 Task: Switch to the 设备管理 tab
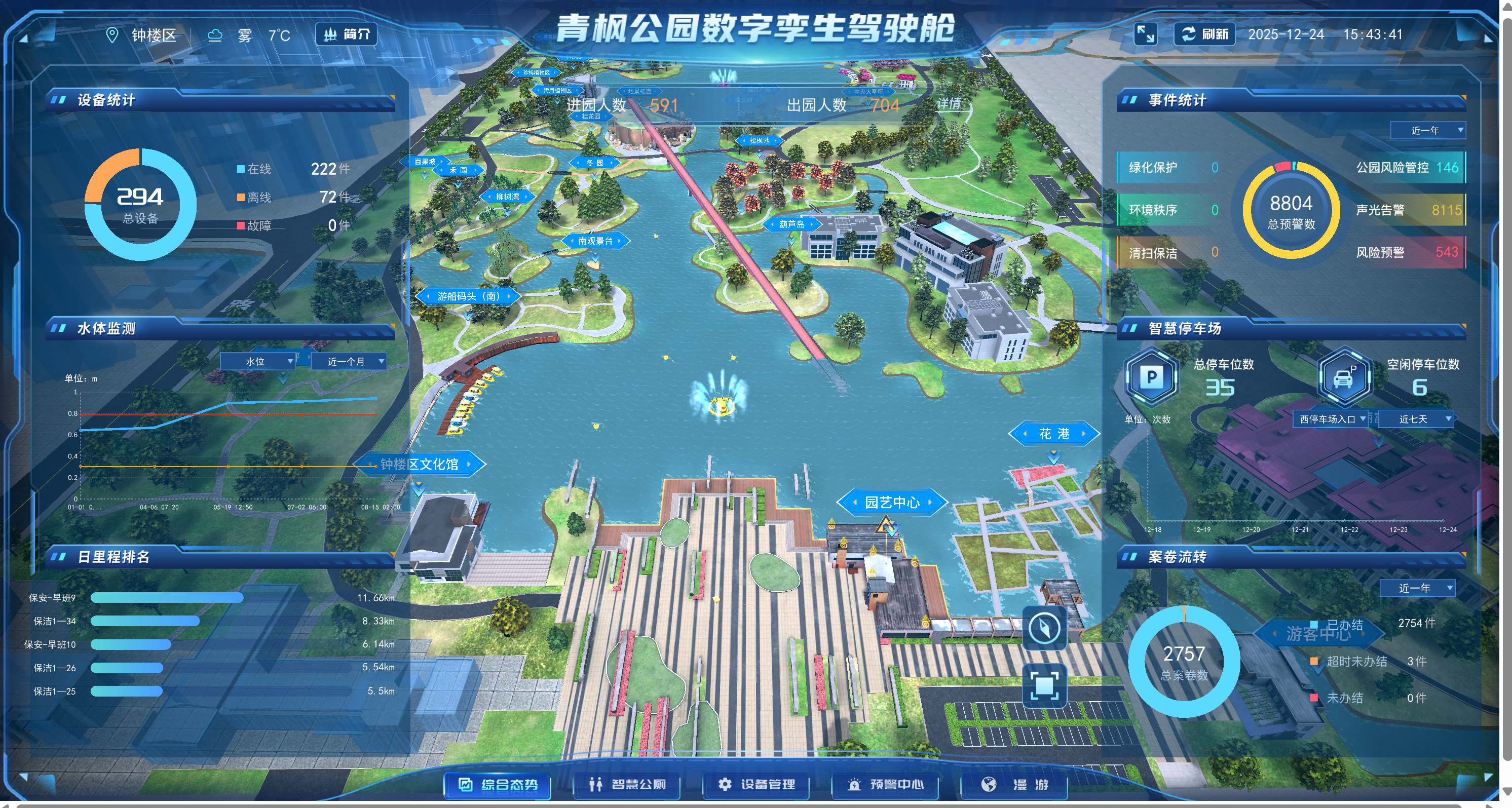(x=756, y=785)
